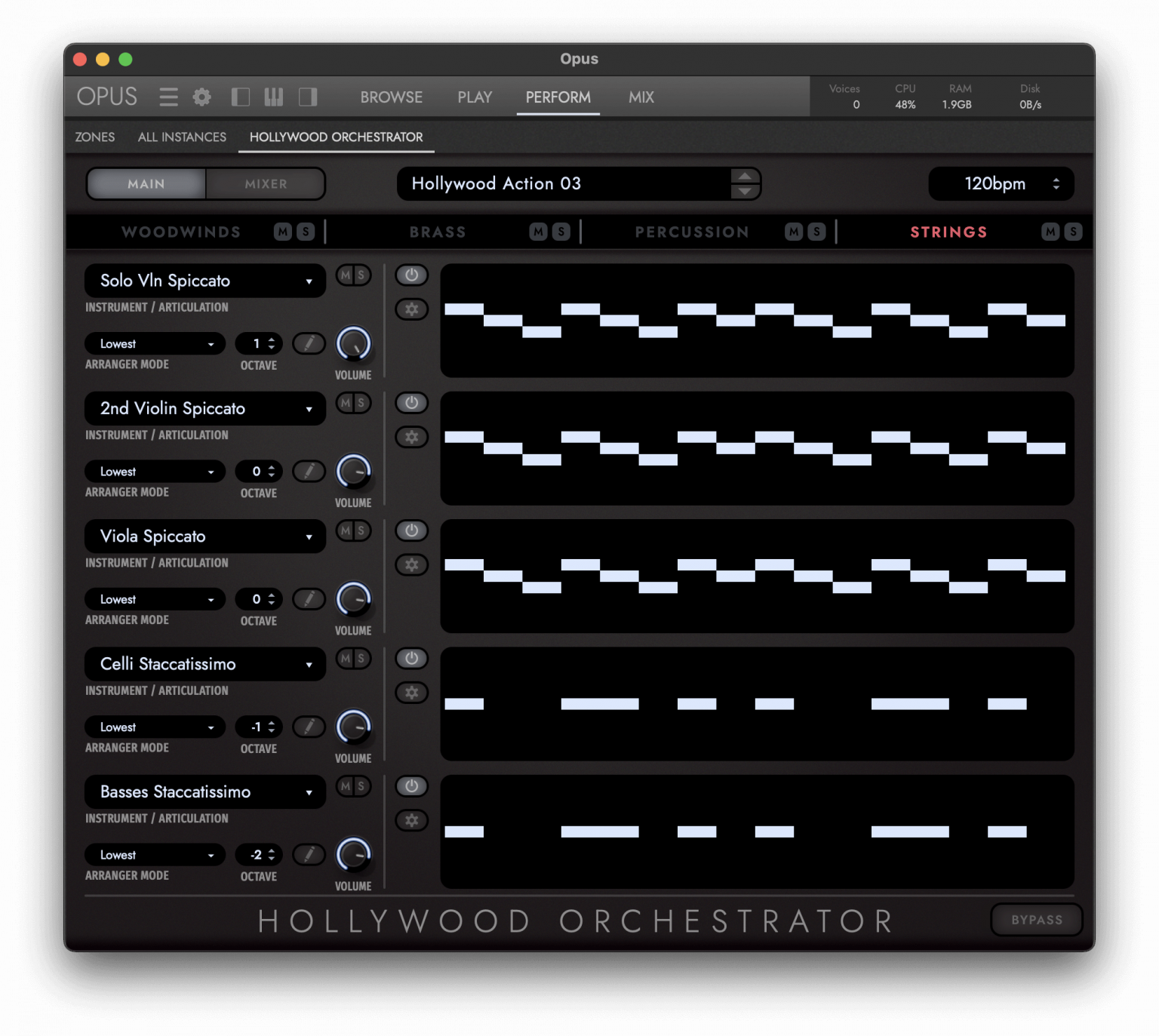Open pattern settings gear for Solo Vln Spiccato

[x=411, y=309]
